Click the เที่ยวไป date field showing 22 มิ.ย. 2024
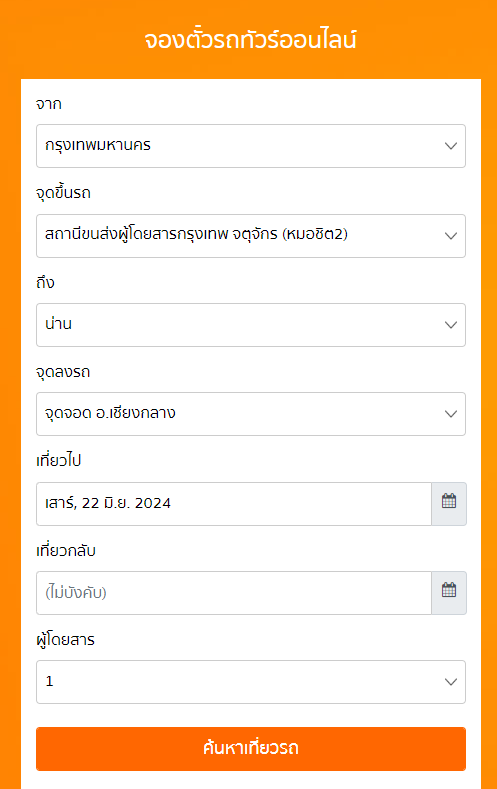The image size is (497, 789). pos(234,504)
